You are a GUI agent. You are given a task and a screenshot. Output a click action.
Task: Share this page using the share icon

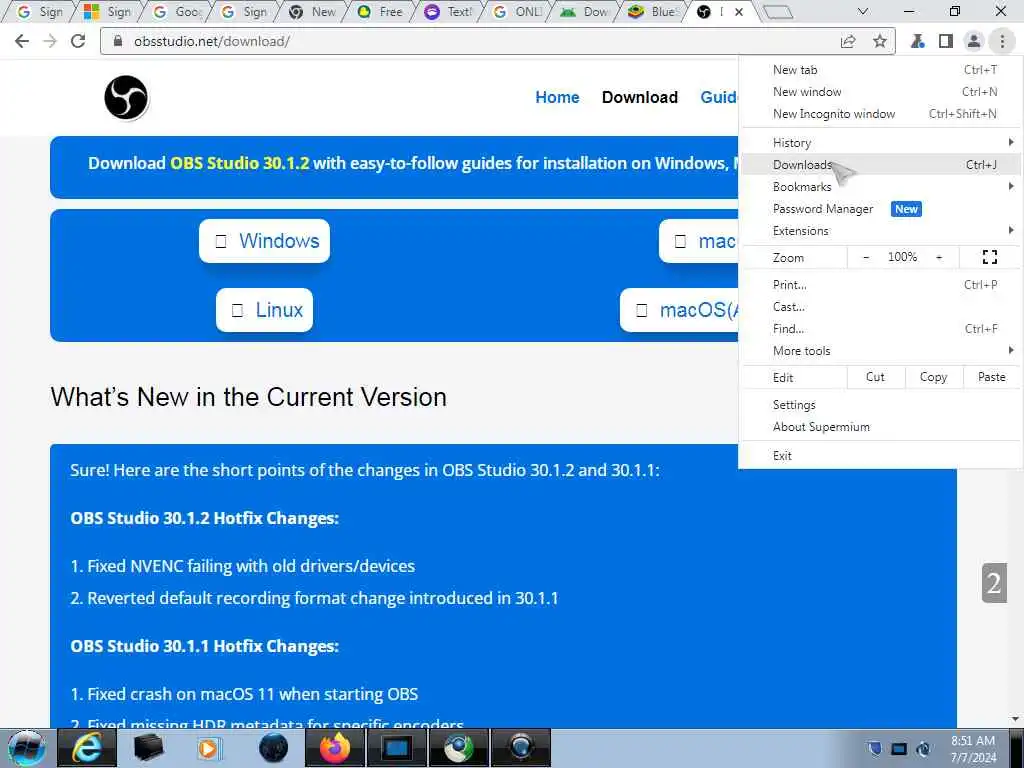coord(848,41)
